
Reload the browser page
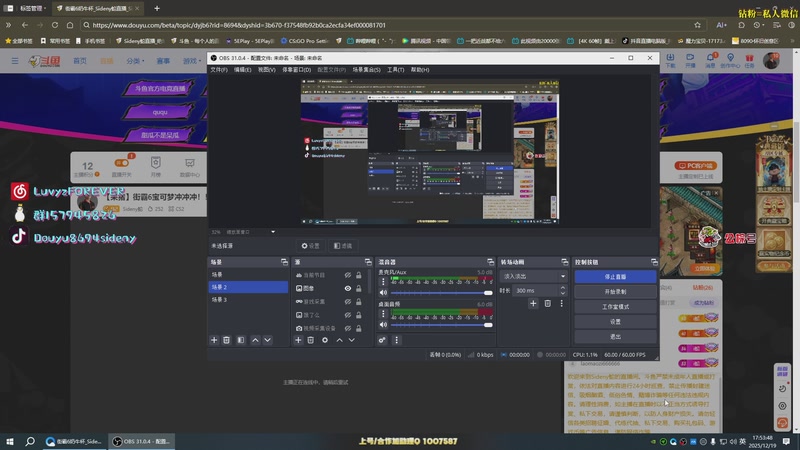coord(55,25)
